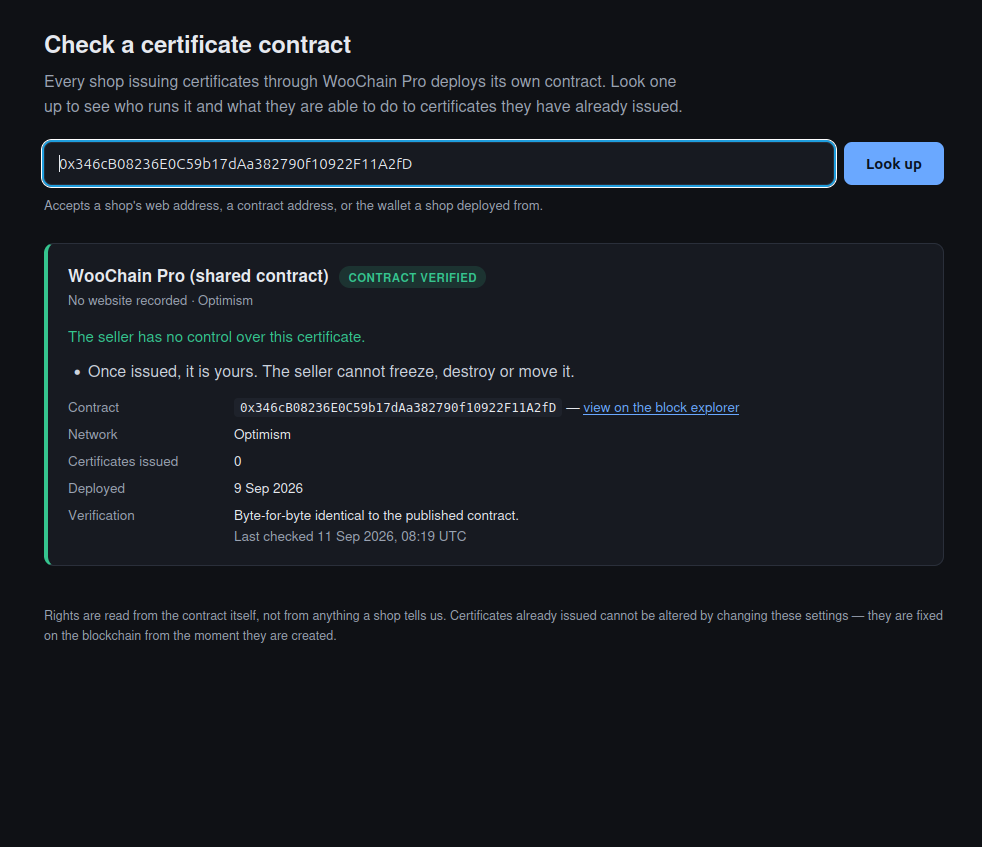This screenshot has width=982, height=847.
Task: Click "Byte-for-byte identical to the published contract."
Action: (376, 516)
